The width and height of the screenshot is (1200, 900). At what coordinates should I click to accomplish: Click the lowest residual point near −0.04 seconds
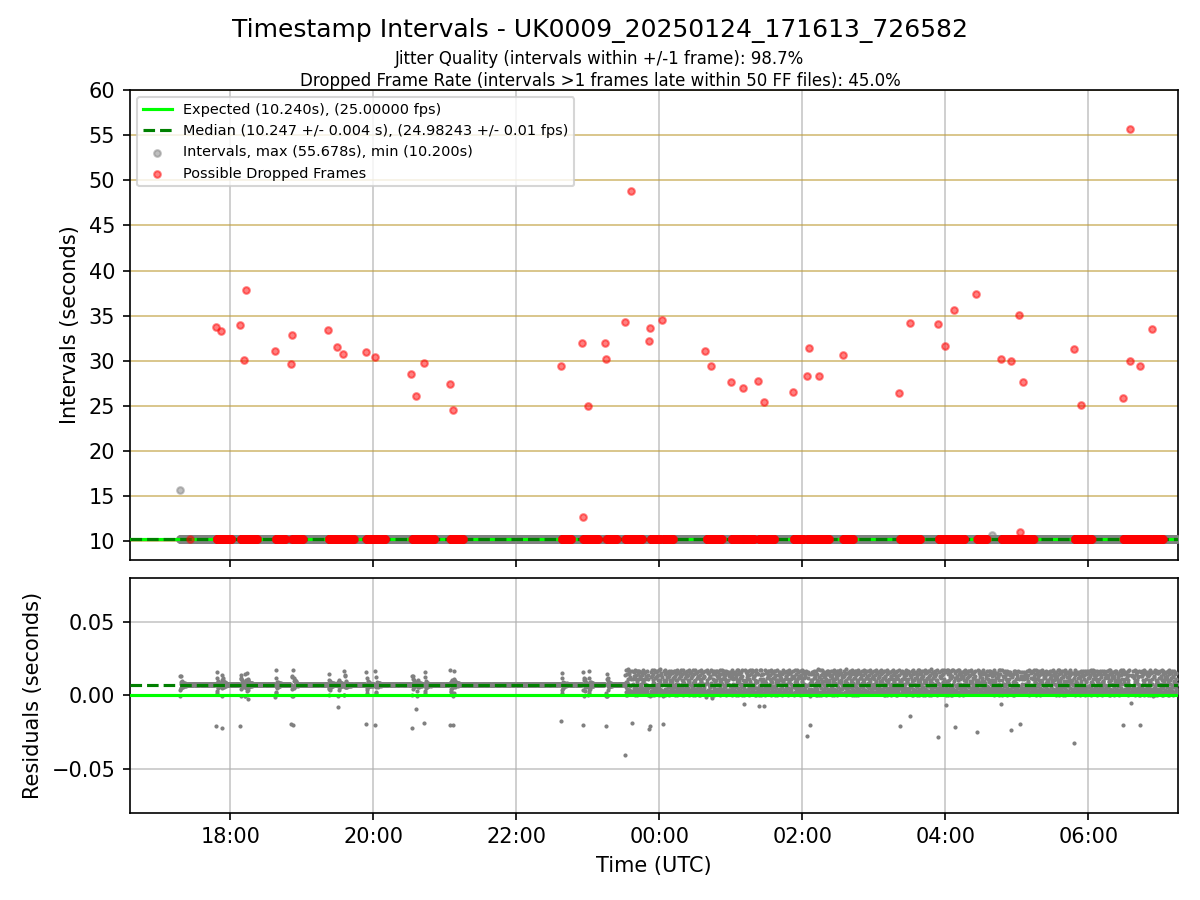click(x=625, y=755)
